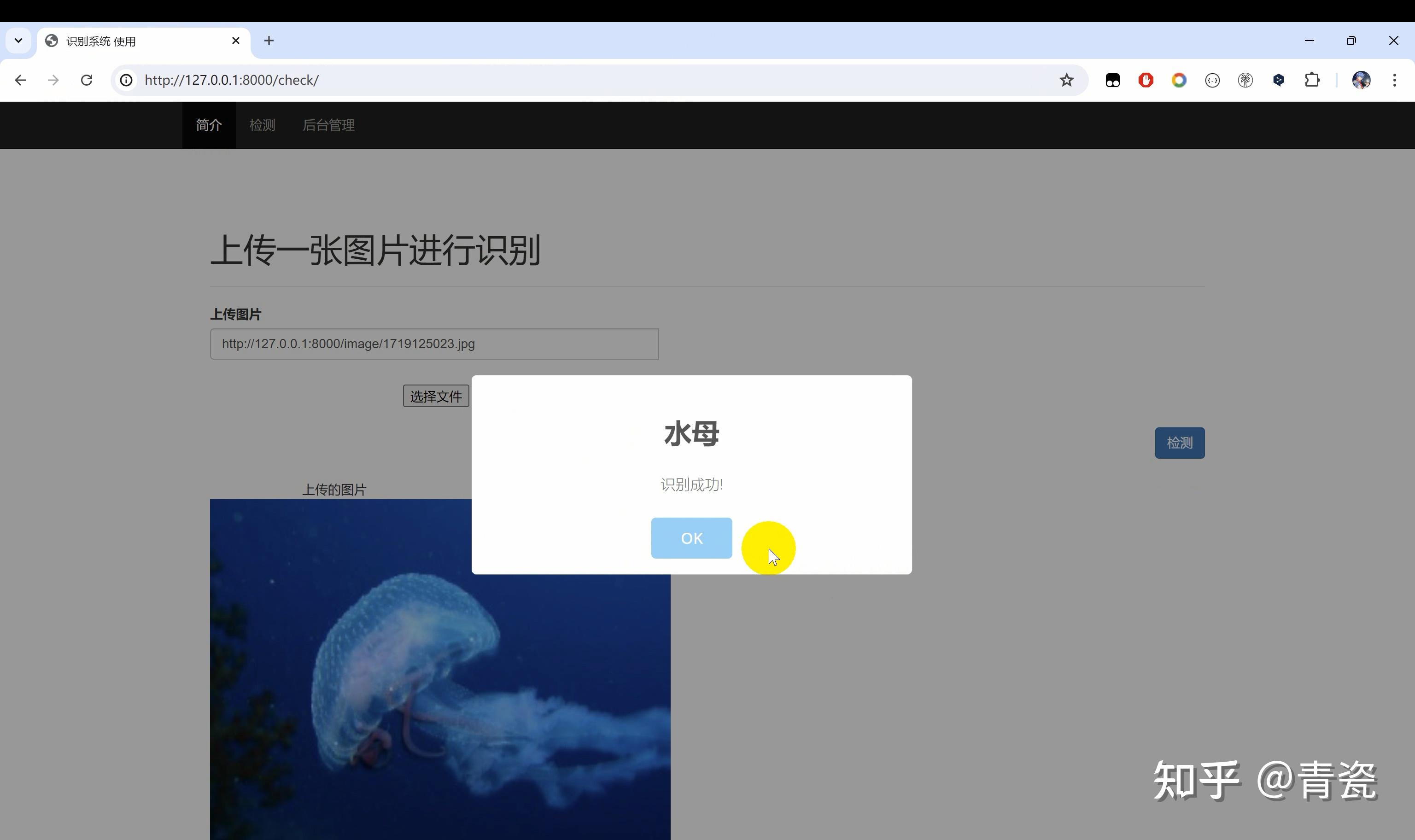Reload the current page
This screenshot has height=840, width=1415.
(x=86, y=80)
